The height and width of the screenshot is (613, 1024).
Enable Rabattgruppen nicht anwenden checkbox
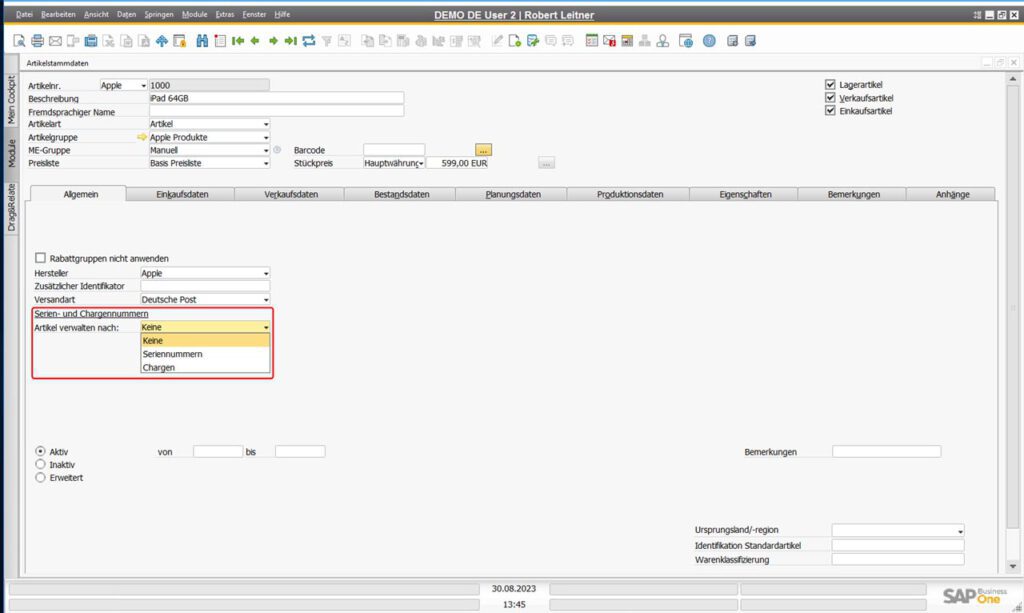pyautogui.click(x=40, y=258)
